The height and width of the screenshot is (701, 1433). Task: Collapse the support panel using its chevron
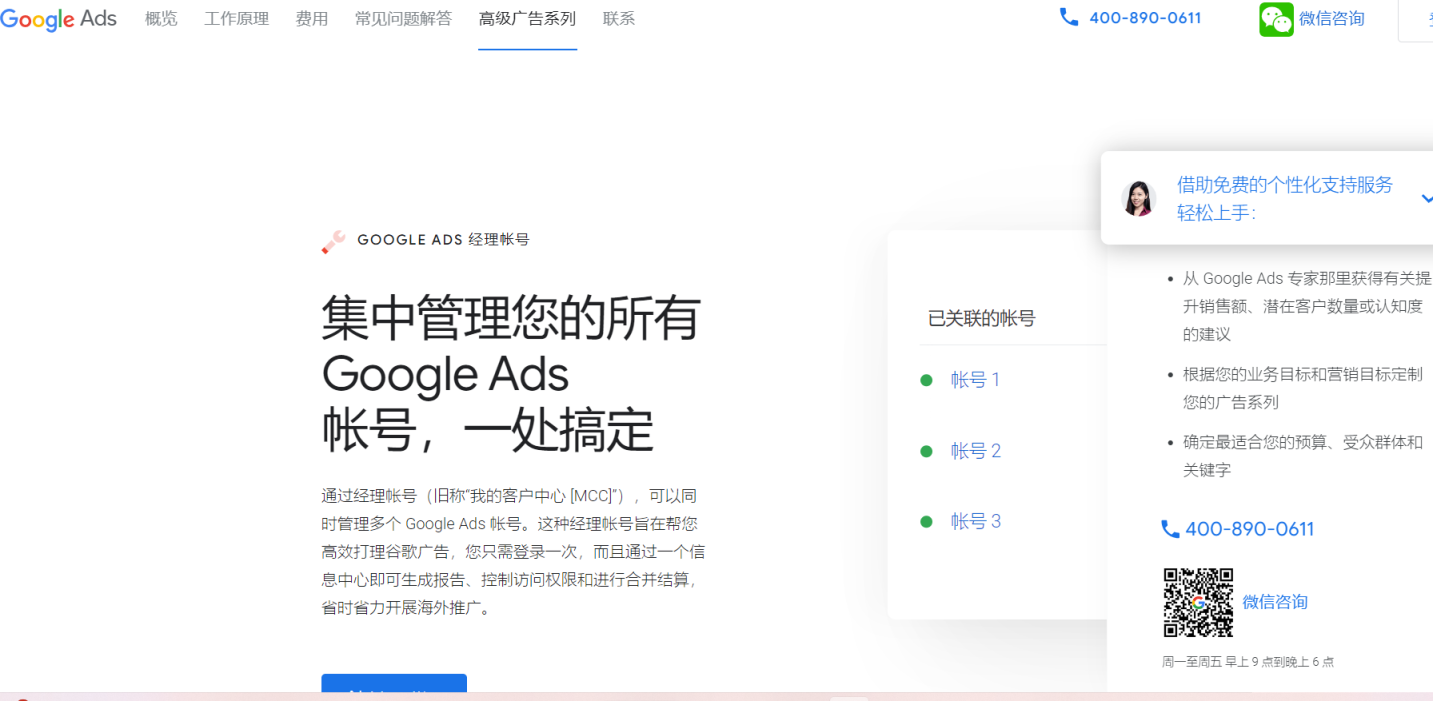pos(1426,198)
